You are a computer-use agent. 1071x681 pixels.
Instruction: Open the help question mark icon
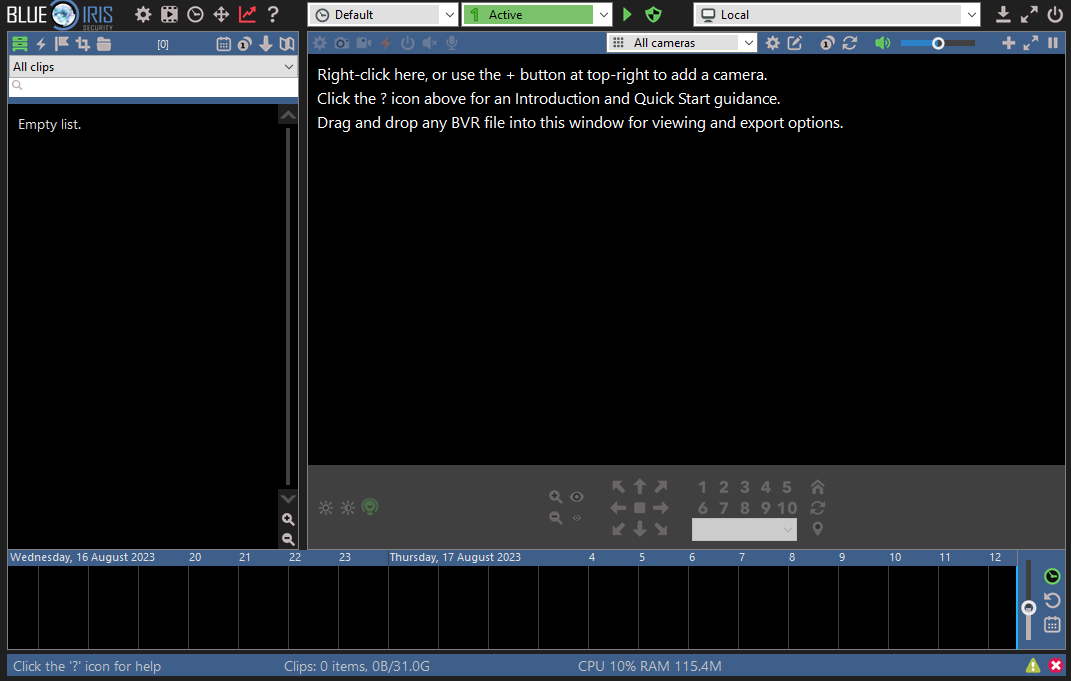(x=273, y=14)
